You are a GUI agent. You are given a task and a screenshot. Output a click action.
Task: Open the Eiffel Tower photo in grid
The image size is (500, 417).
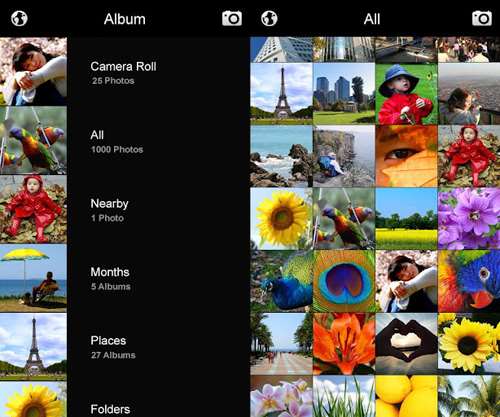pyautogui.click(x=281, y=94)
